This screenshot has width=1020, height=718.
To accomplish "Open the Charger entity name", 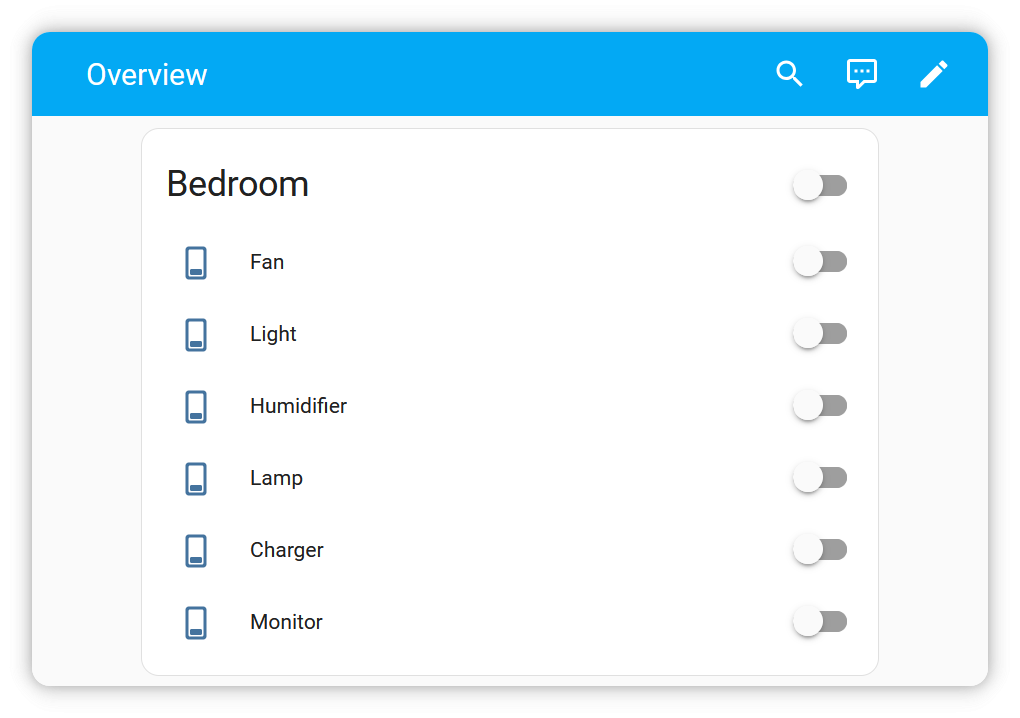I will (x=287, y=550).
